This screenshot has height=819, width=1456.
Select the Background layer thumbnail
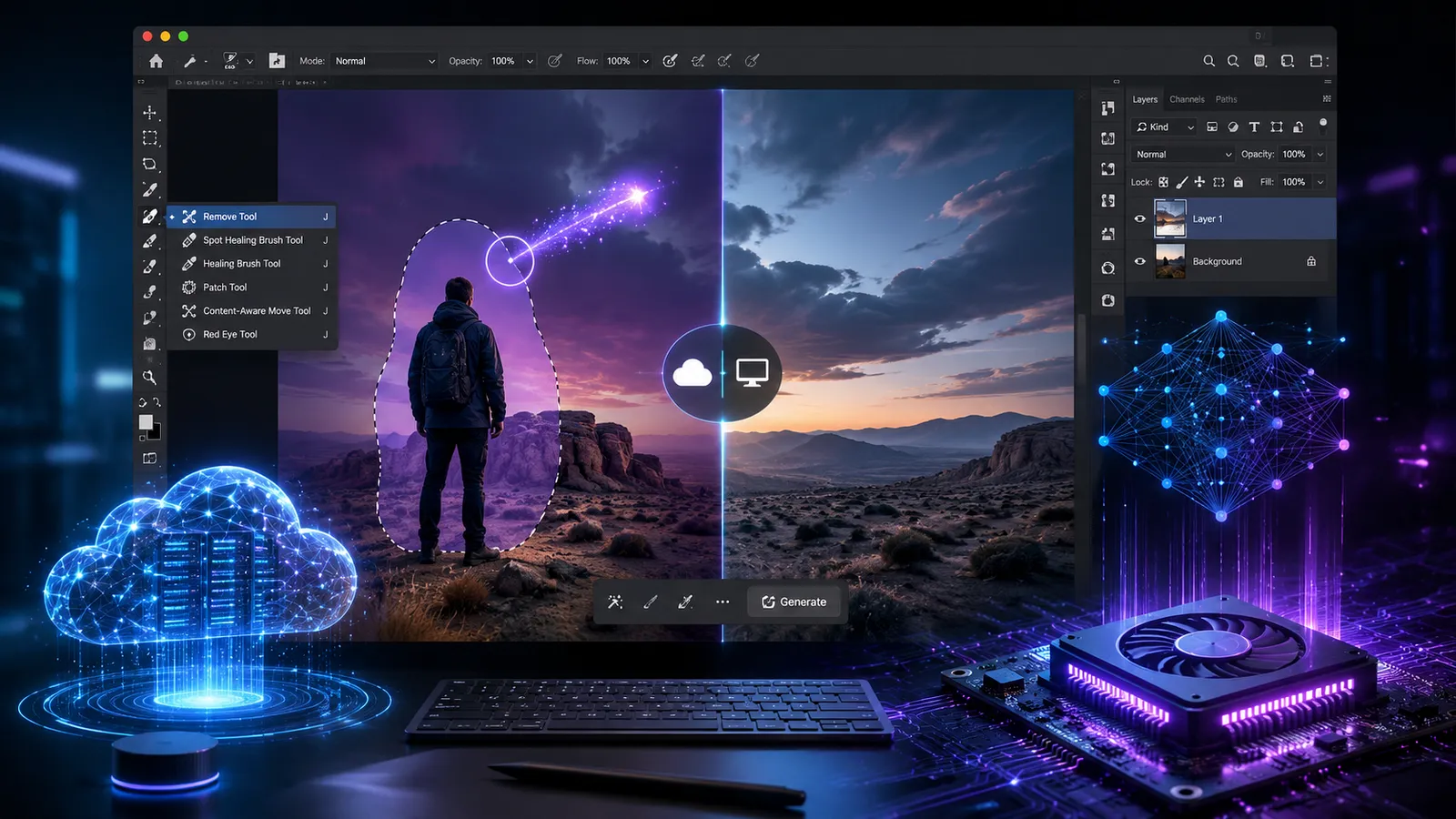coord(1170,261)
